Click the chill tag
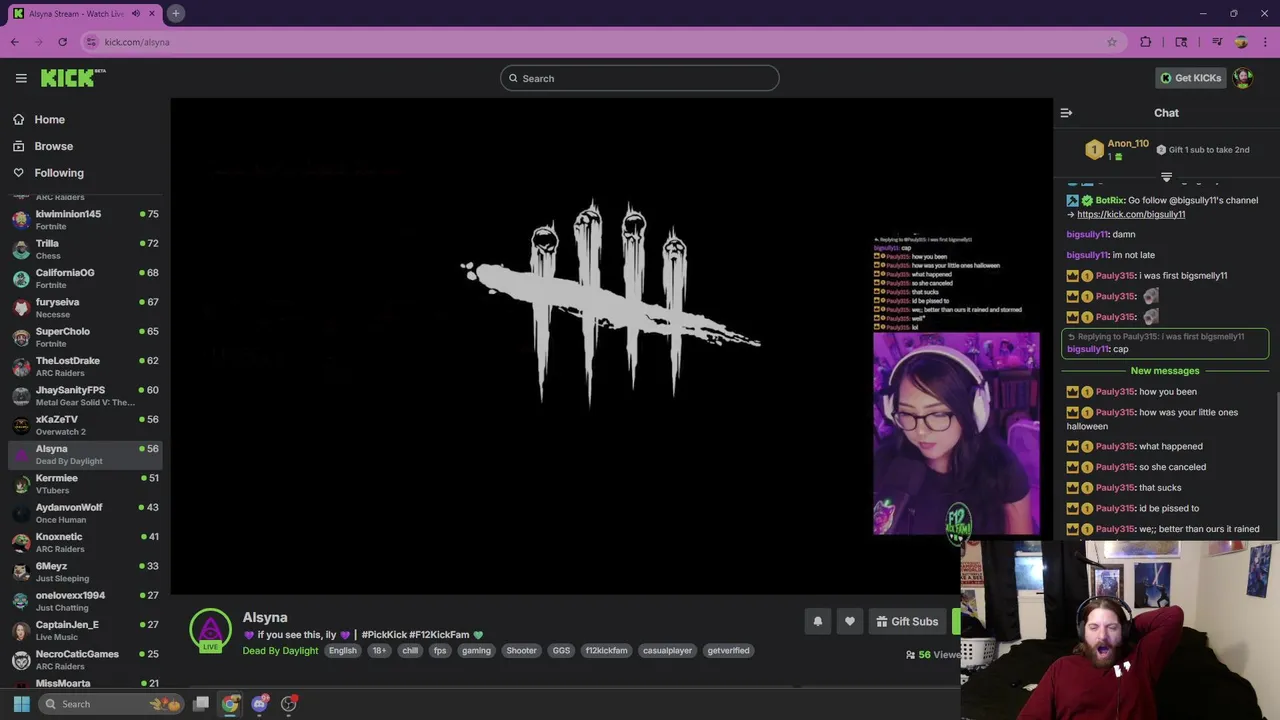1280x720 pixels. 410,651
